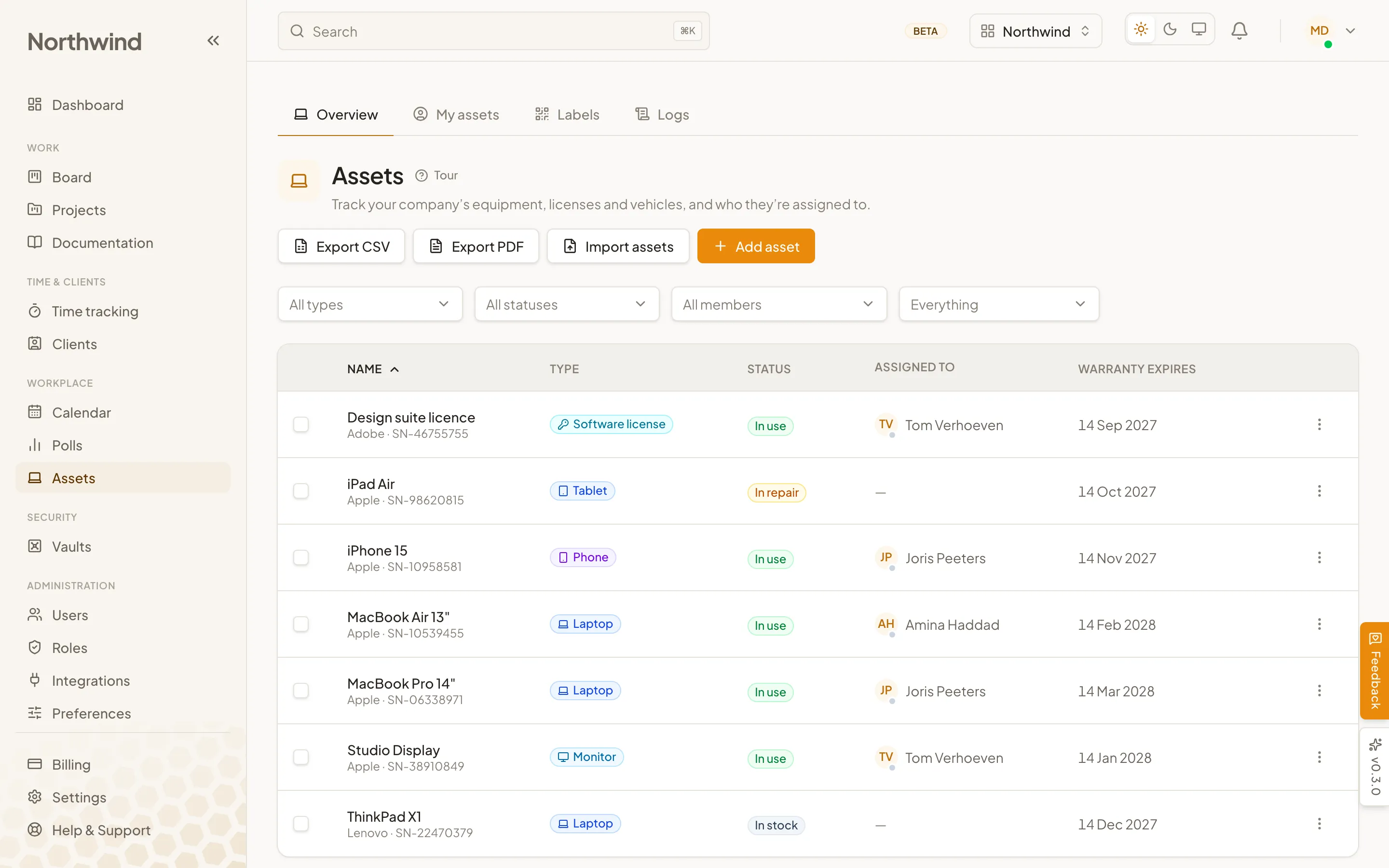Image resolution: width=1389 pixels, height=868 pixels.
Task: Start the Assets Tour
Action: [x=437, y=175]
